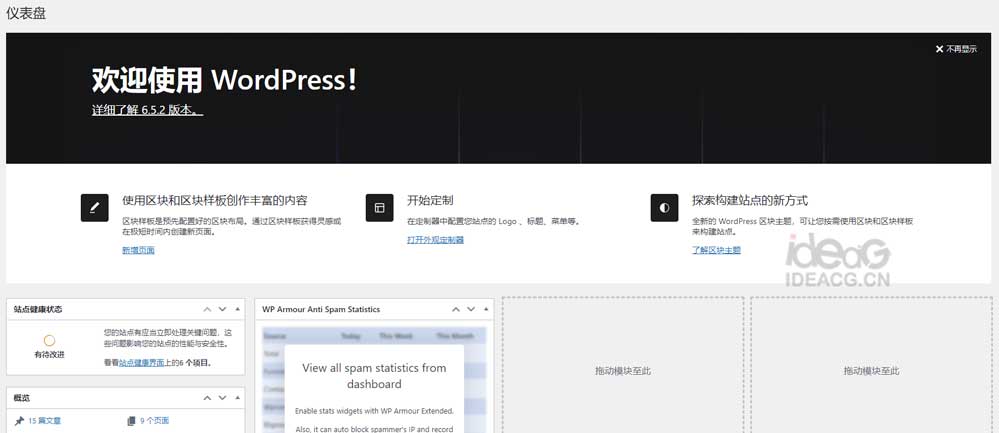
Task: Click the 概览 widget title
Action: click(x=22, y=398)
